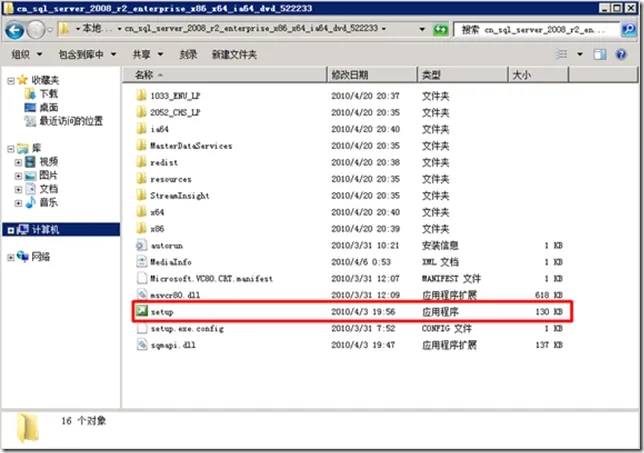Open the 共享 menu
Image resolution: width=644 pixels, height=453 pixels.
(x=147, y=54)
